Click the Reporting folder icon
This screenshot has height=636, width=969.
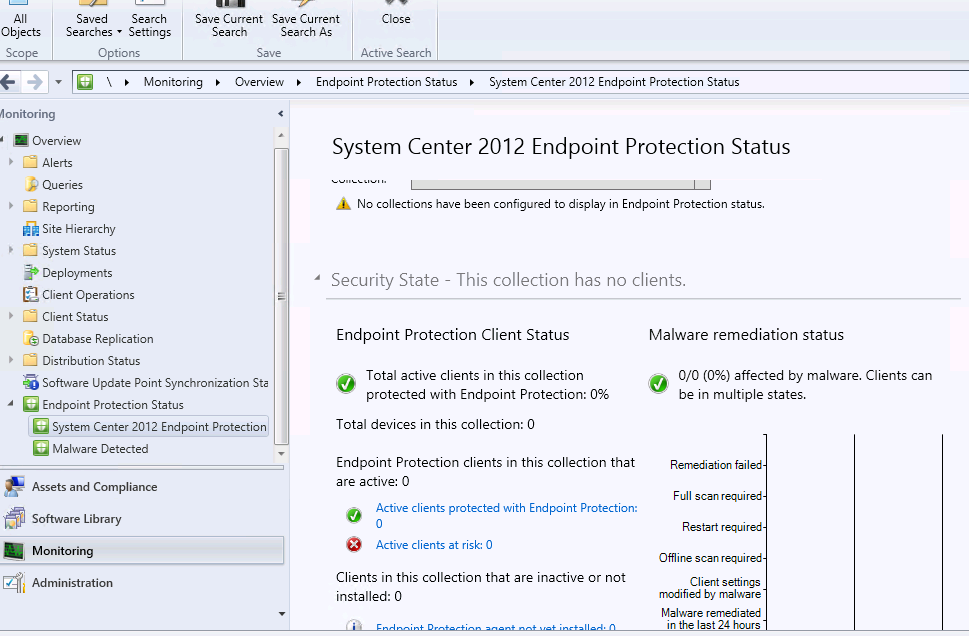(x=30, y=206)
